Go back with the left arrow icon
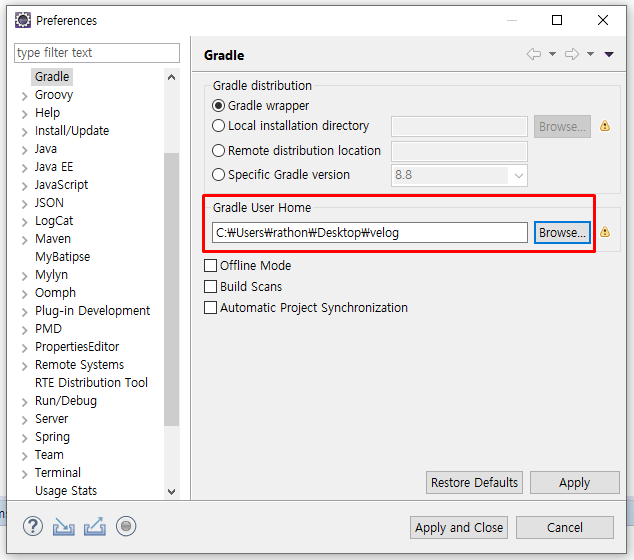Image resolution: width=634 pixels, height=560 pixels. pos(534,54)
